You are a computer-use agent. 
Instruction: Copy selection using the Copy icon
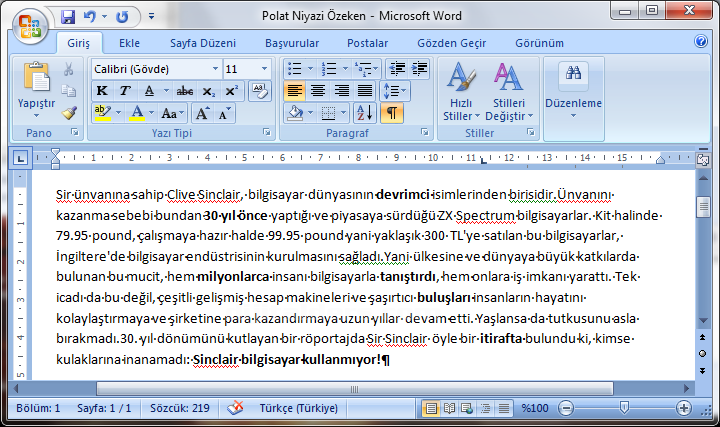pyautogui.click(x=68, y=90)
